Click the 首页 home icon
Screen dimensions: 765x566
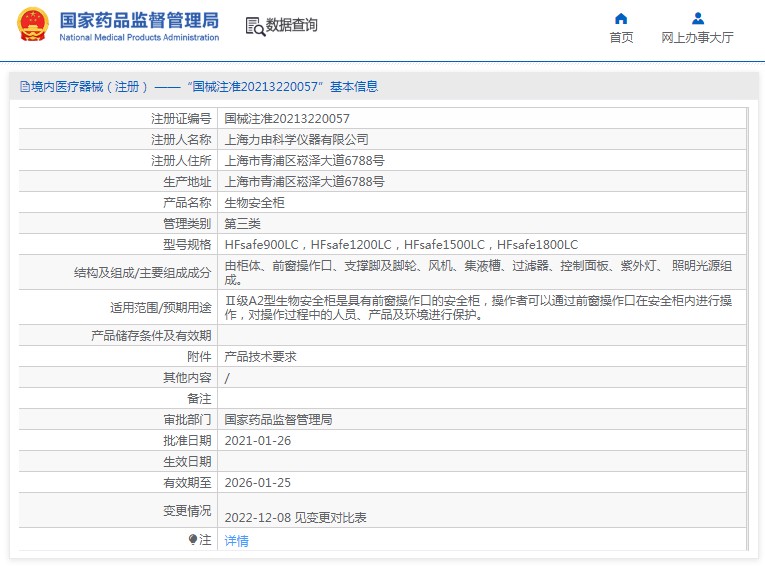(x=621, y=19)
